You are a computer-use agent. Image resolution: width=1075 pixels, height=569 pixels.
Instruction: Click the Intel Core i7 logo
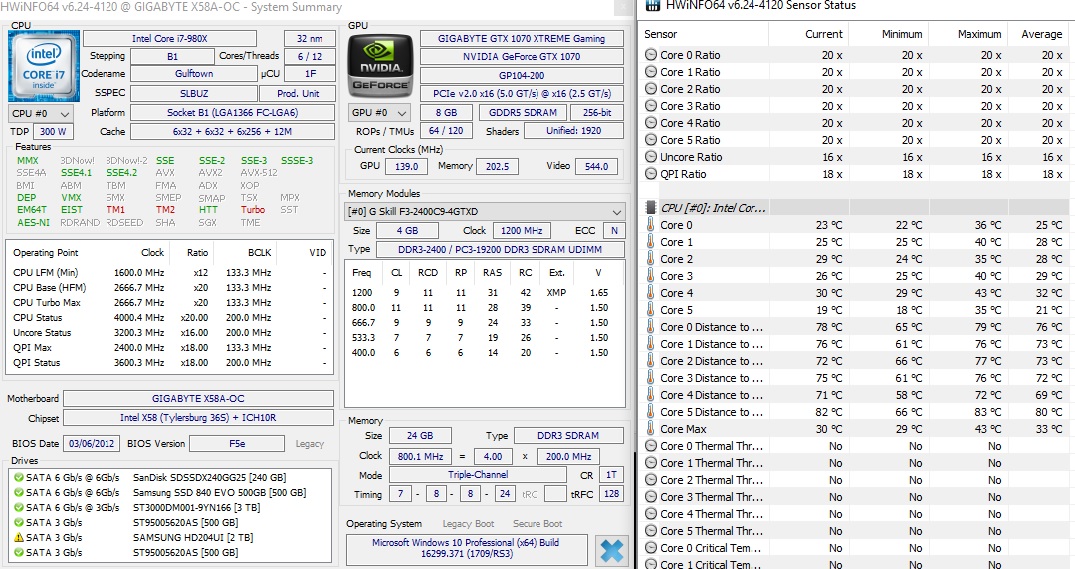pyautogui.click(x=44, y=66)
